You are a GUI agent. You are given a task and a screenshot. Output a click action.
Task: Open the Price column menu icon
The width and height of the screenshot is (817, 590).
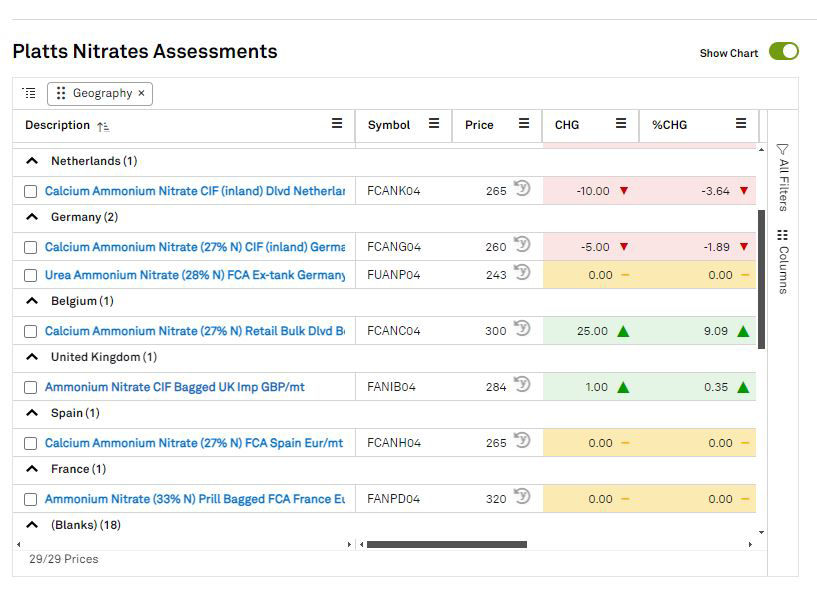pyautogui.click(x=524, y=124)
